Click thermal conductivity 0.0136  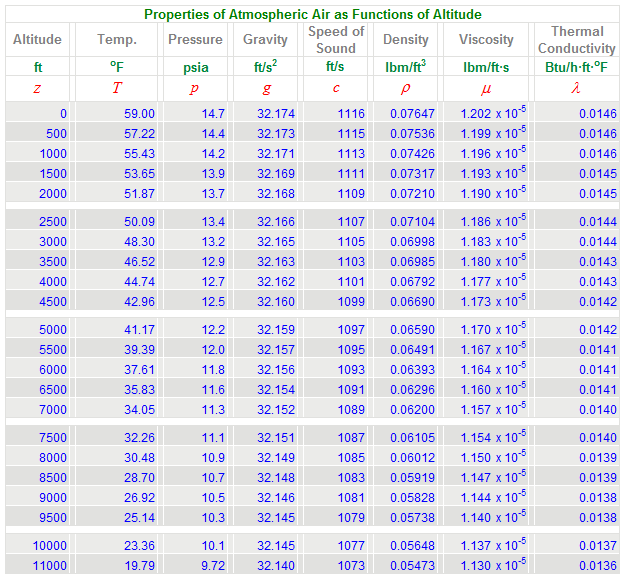tap(597, 565)
